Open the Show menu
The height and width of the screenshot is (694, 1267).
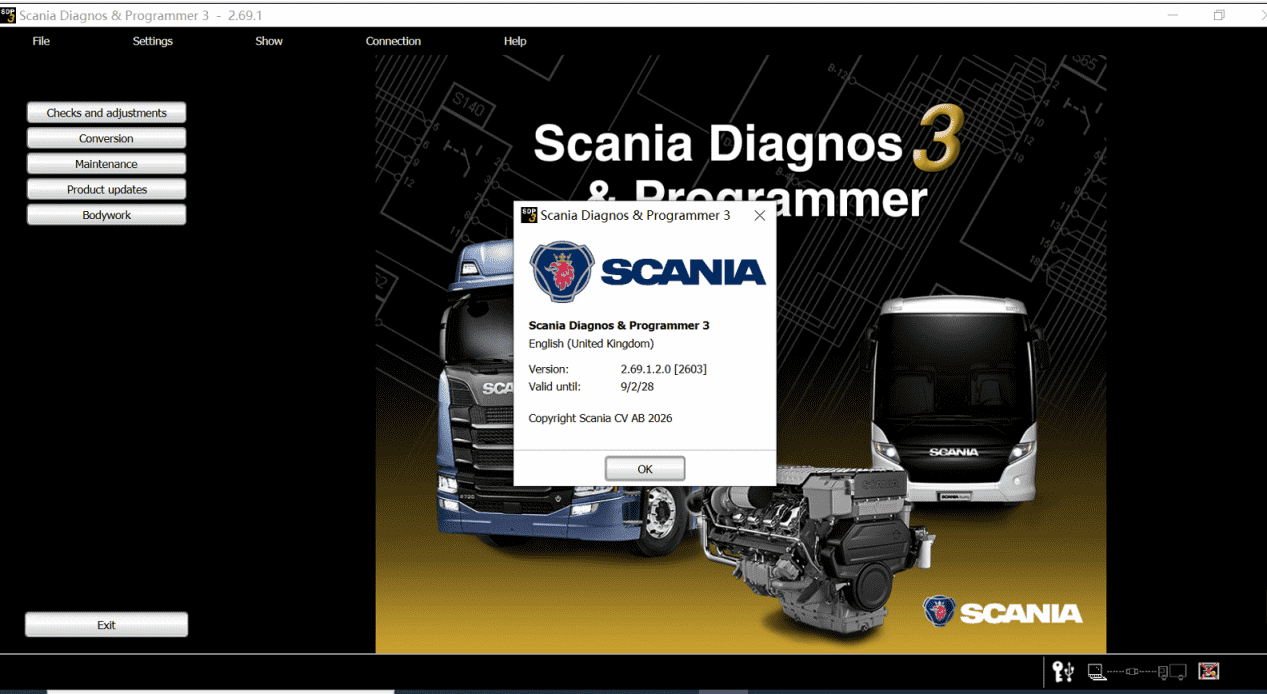(x=269, y=41)
